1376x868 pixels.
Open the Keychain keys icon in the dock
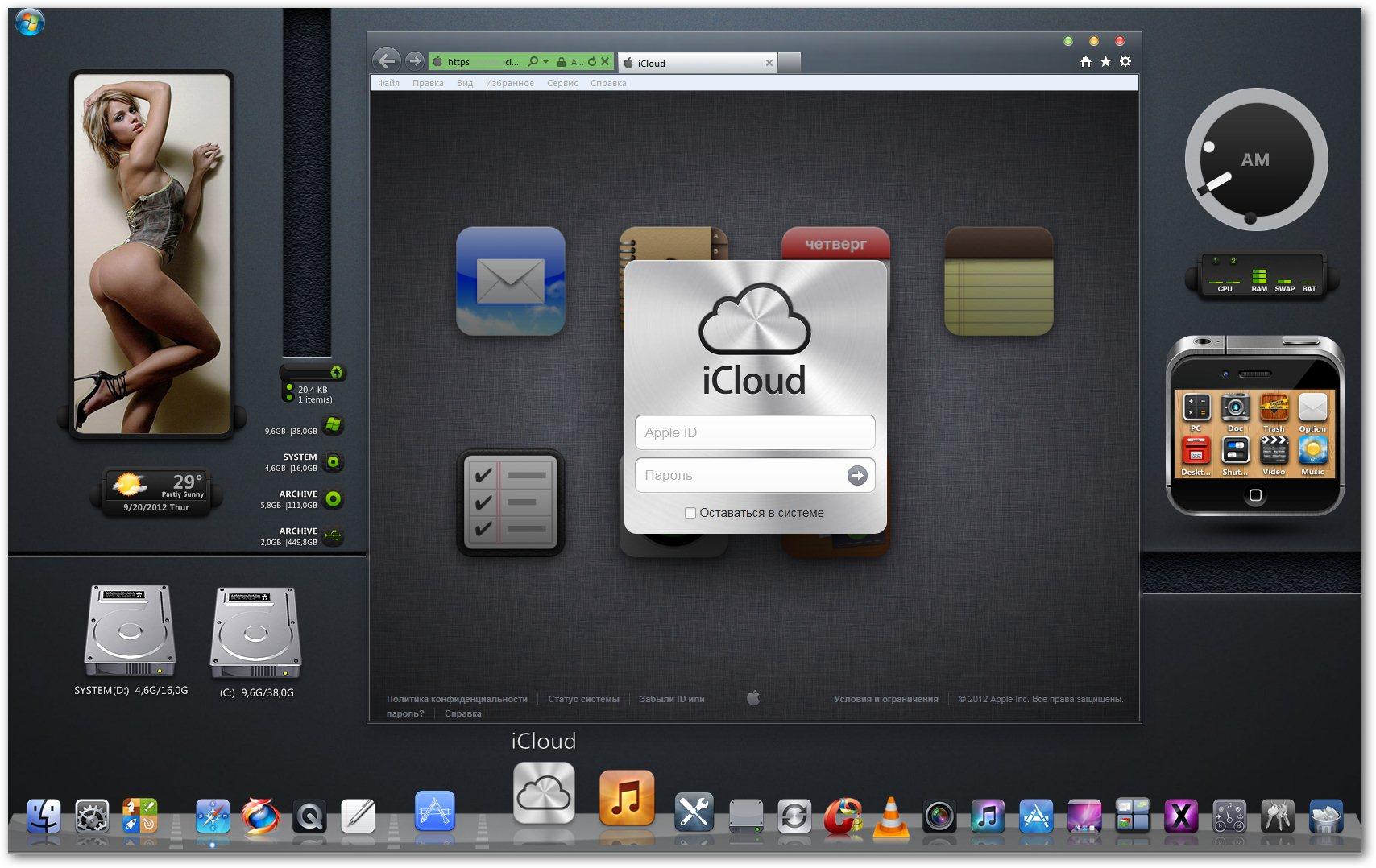point(1278,816)
